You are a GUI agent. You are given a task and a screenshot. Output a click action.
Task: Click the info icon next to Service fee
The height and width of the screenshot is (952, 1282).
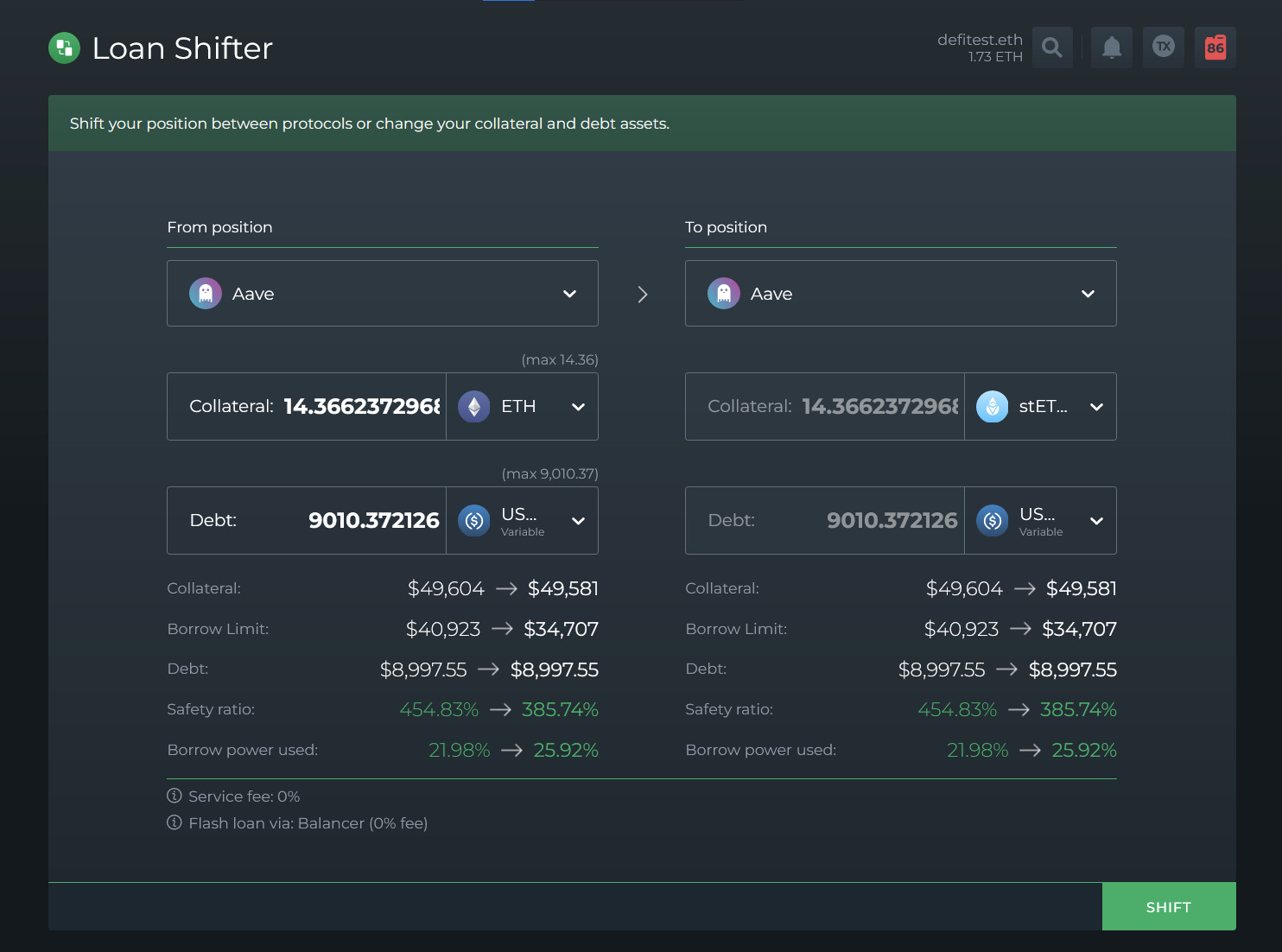(x=175, y=796)
